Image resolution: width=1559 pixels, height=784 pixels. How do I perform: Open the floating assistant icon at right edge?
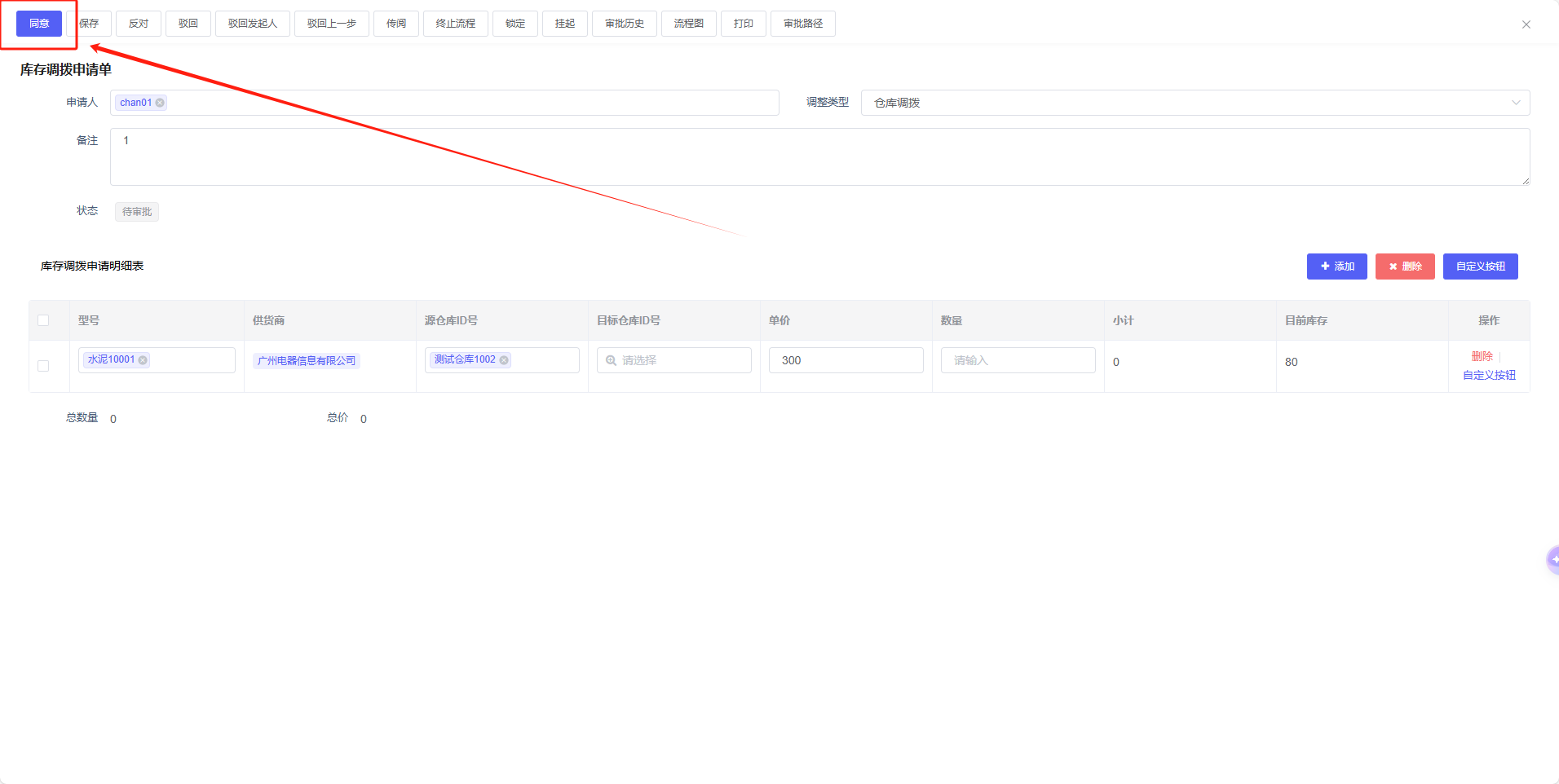[x=1552, y=560]
